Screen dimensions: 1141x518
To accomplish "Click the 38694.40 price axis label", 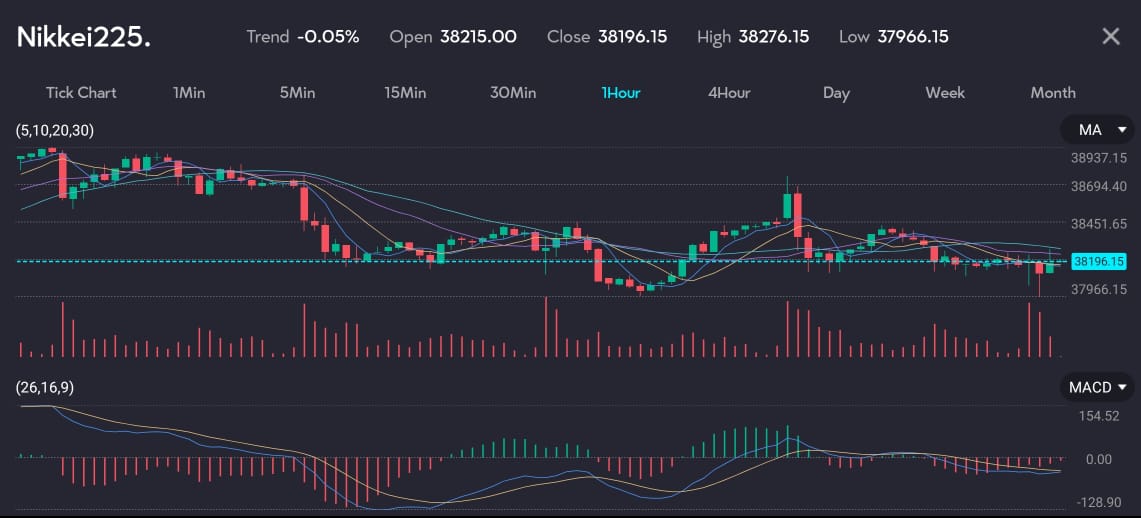I will click(1098, 186).
